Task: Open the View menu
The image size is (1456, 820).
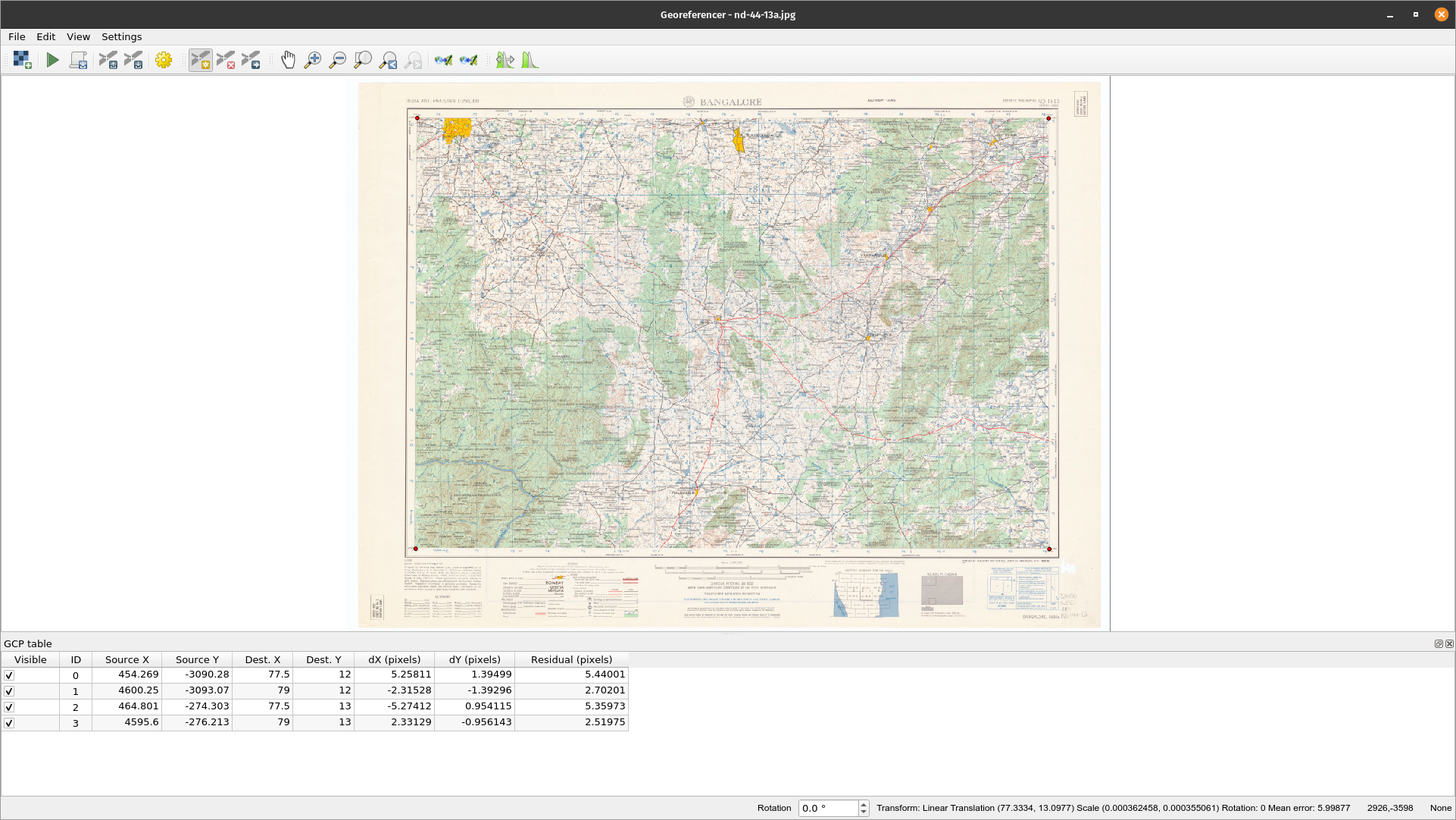Action: tap(78, 36)
